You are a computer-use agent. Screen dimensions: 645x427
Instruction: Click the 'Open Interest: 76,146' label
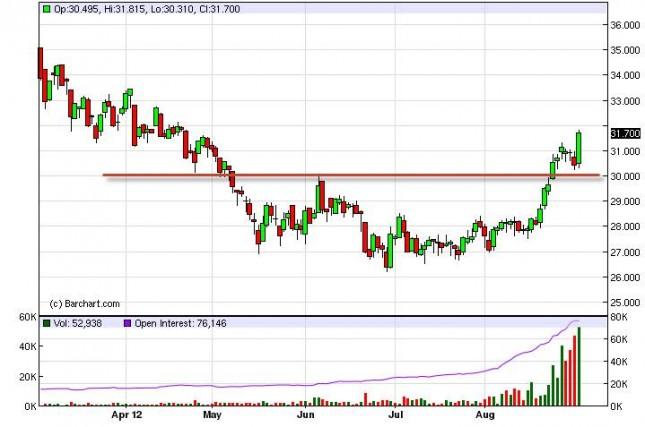(181, 323)
